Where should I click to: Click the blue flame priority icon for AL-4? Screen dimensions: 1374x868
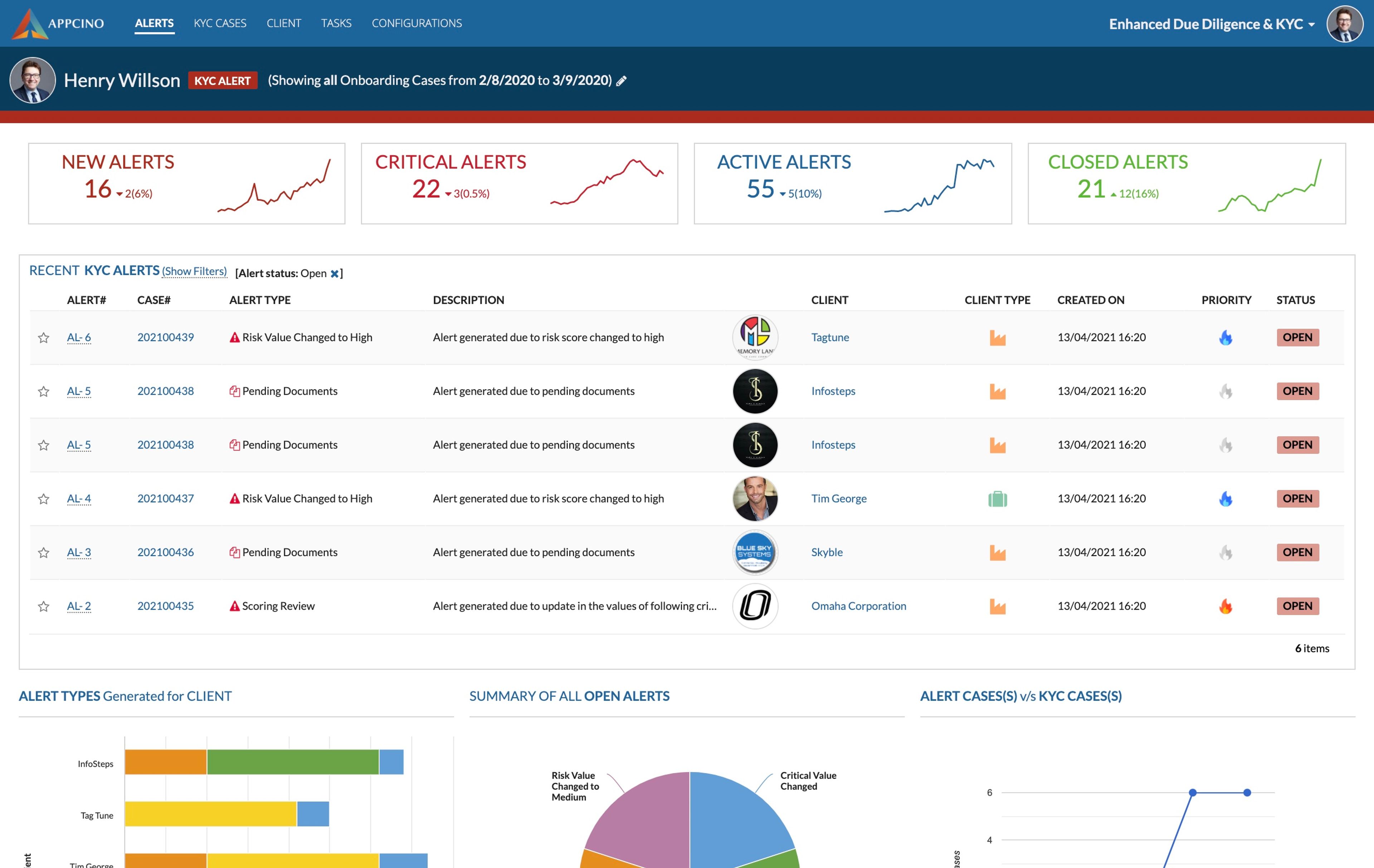(x=1226, y=499)
